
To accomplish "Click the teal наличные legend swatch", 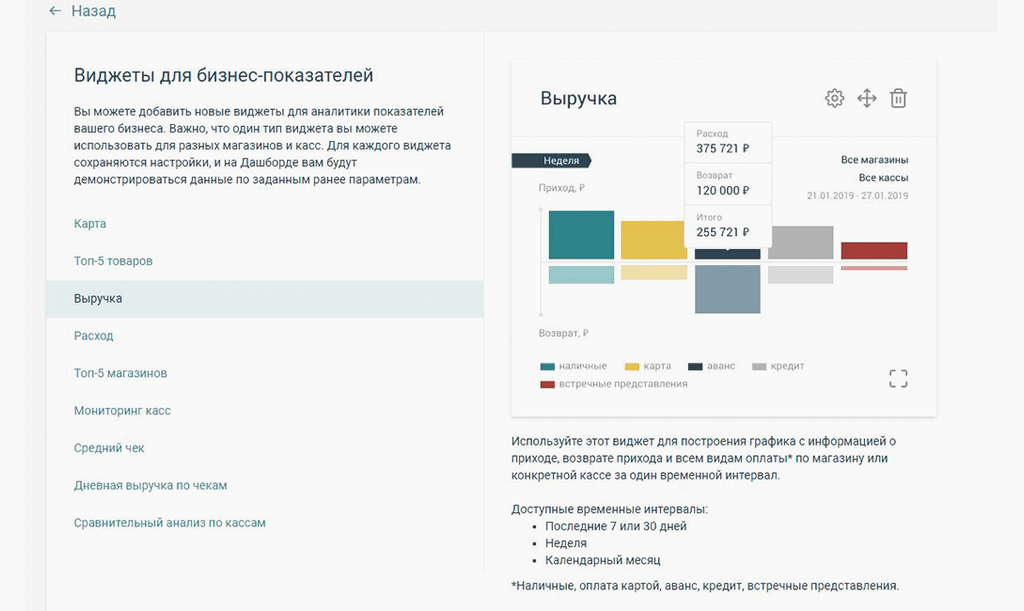I will tap(547, 367).
